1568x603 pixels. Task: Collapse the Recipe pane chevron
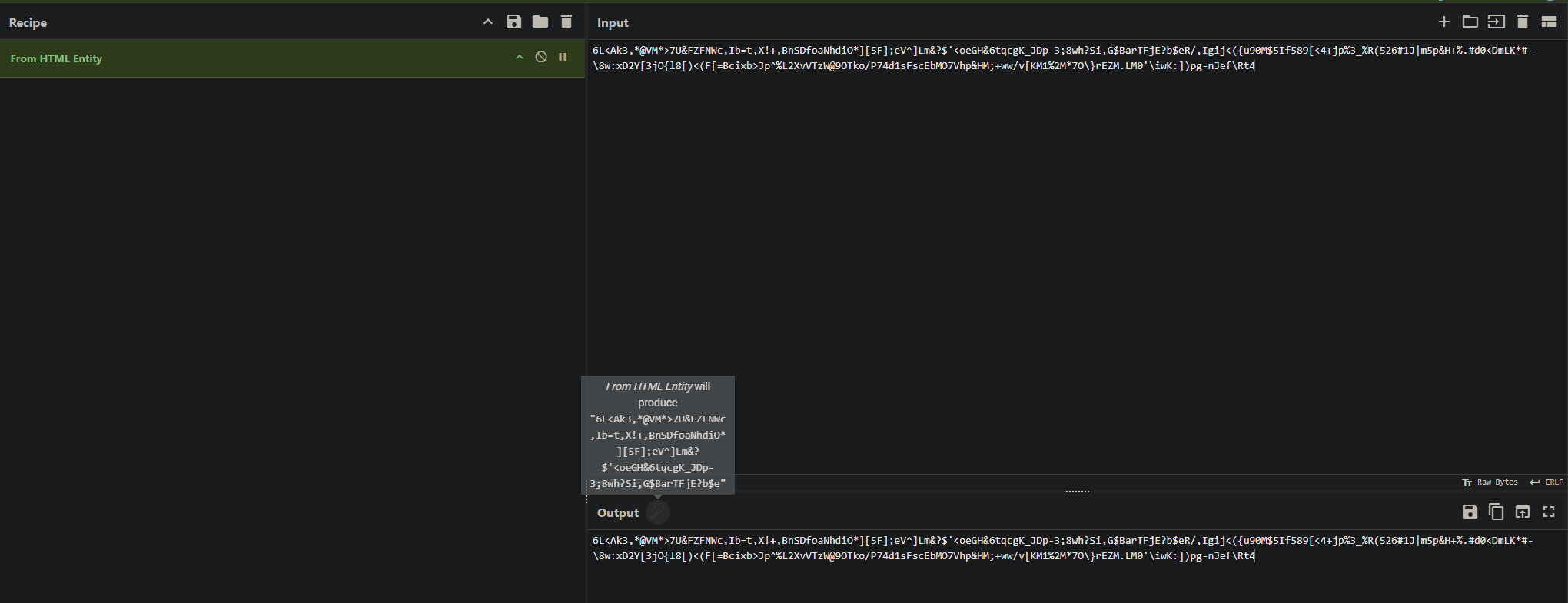click(488, 22)
